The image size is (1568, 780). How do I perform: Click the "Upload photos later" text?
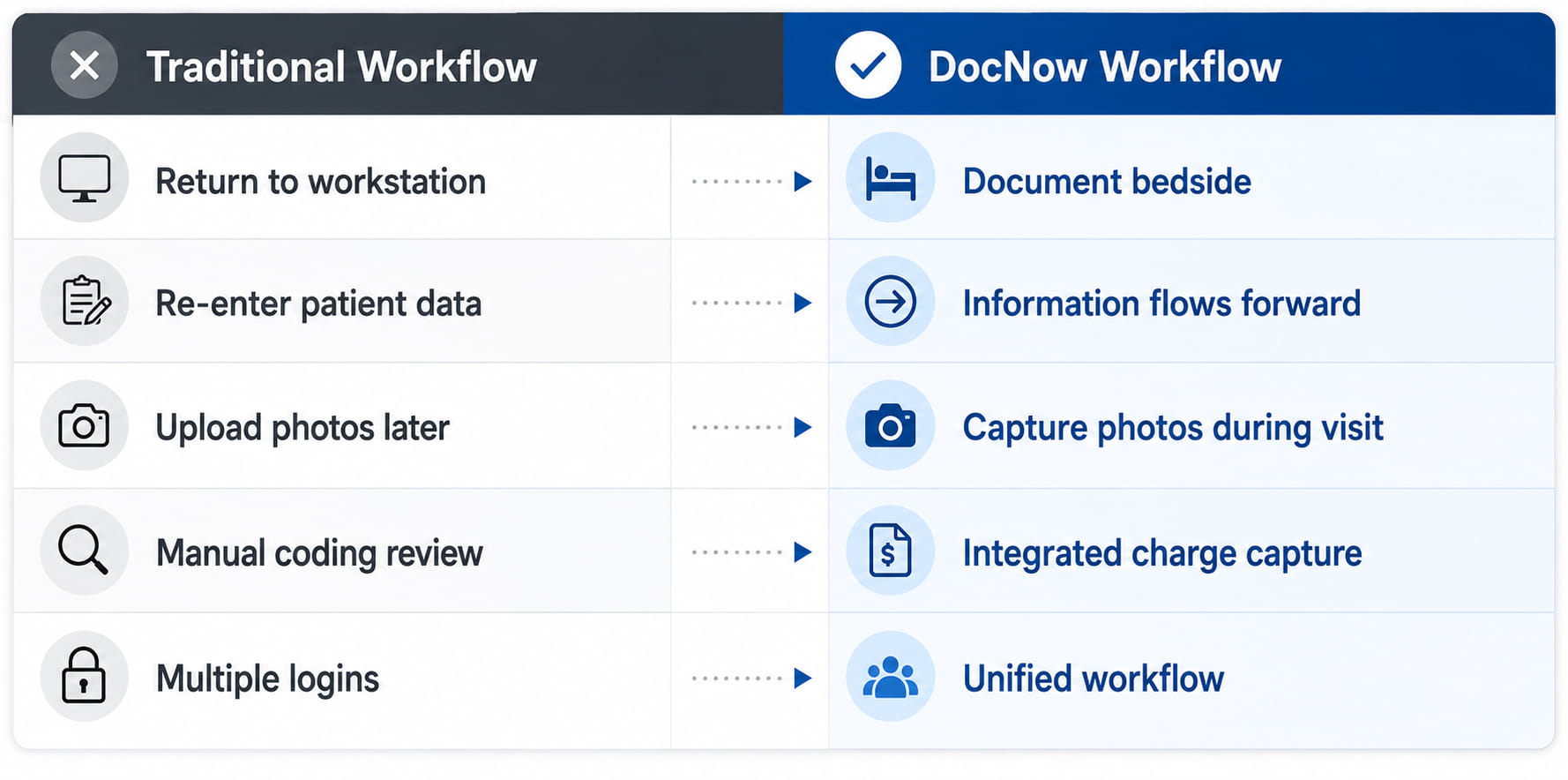302,429
